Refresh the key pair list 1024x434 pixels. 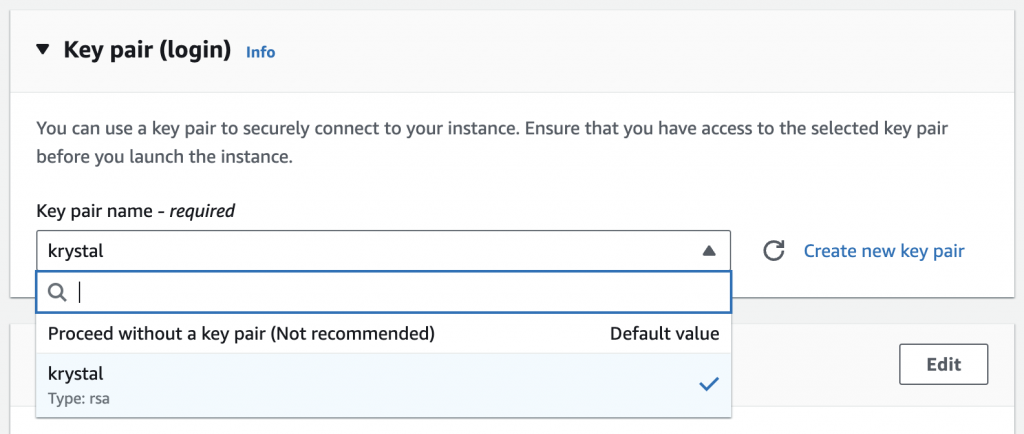pyautogui.click(x=773, y=251)
